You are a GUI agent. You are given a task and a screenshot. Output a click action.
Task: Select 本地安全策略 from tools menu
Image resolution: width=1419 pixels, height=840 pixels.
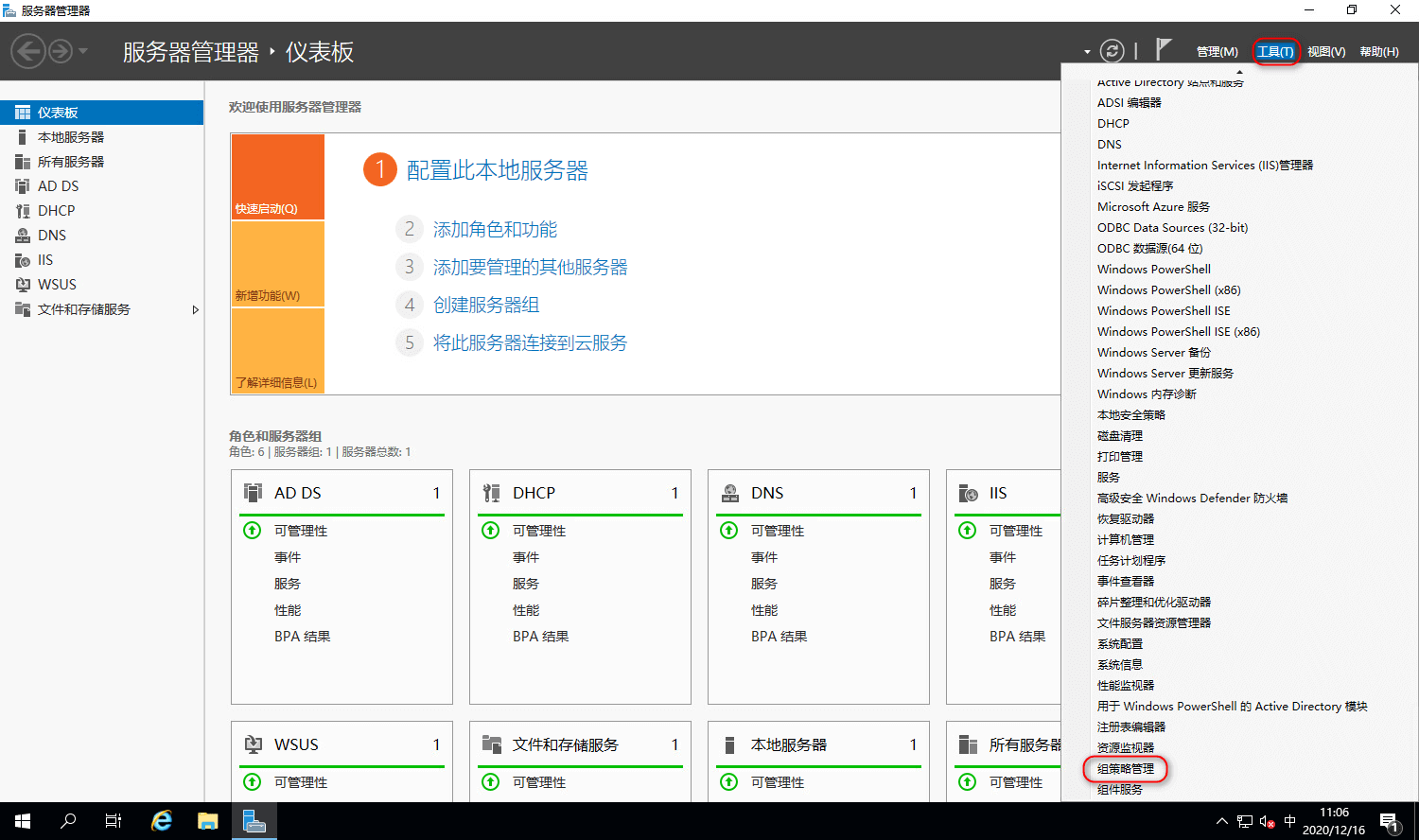click(x=1131, y=415)
